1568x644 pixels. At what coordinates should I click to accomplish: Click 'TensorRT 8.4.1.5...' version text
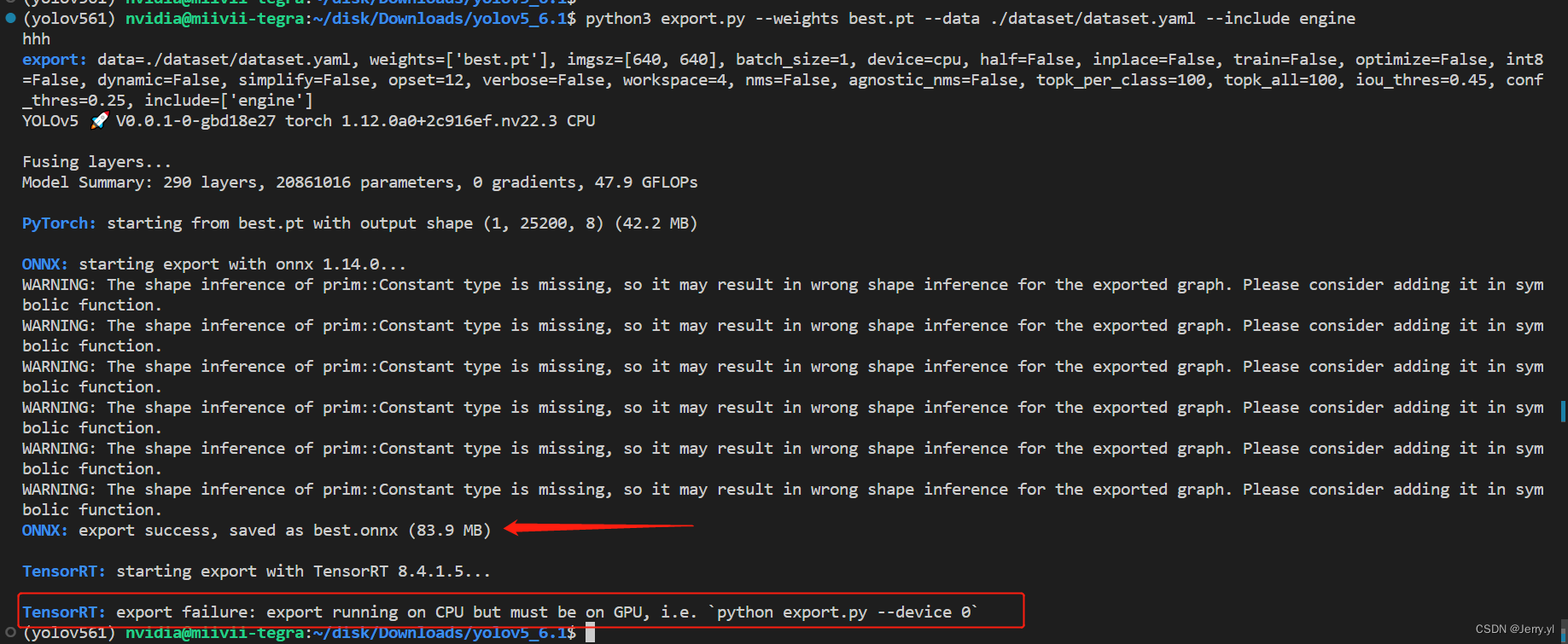click(x=402, y=571)
